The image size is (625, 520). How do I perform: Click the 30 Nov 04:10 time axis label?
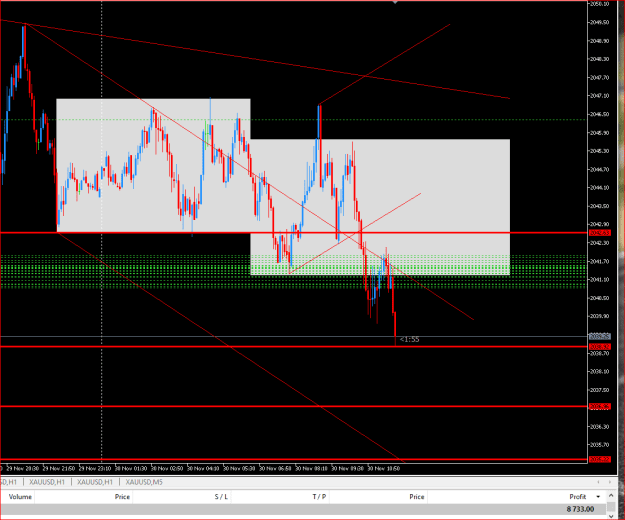203,469
